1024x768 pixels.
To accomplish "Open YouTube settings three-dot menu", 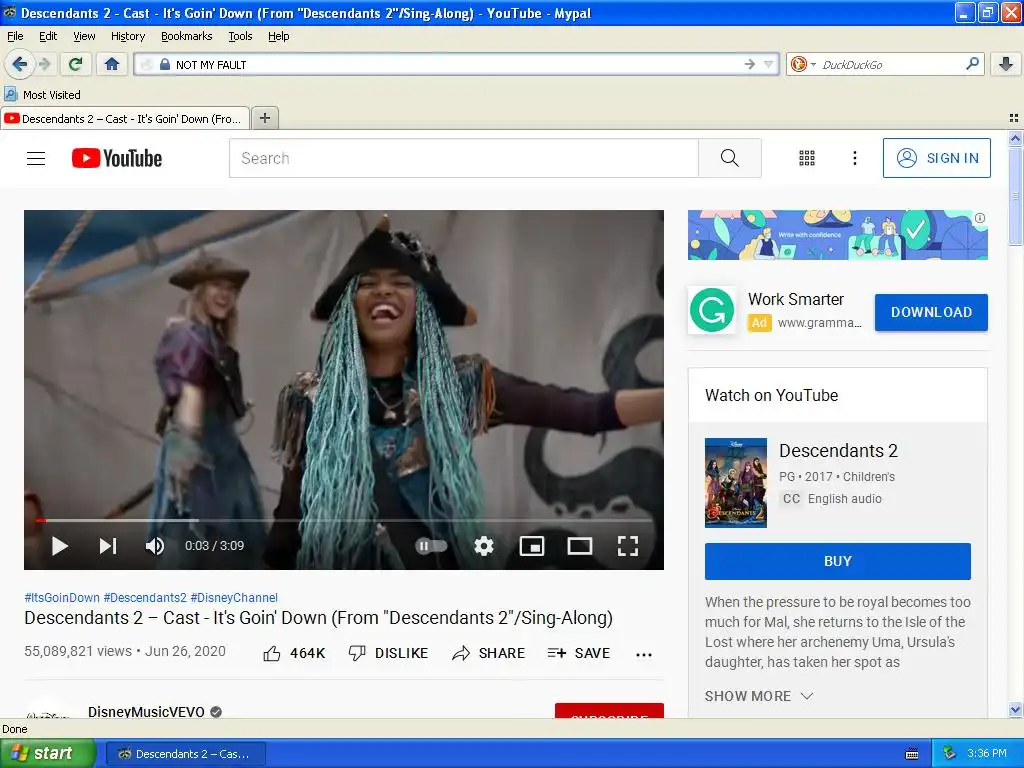I will [x=854, y=158].
